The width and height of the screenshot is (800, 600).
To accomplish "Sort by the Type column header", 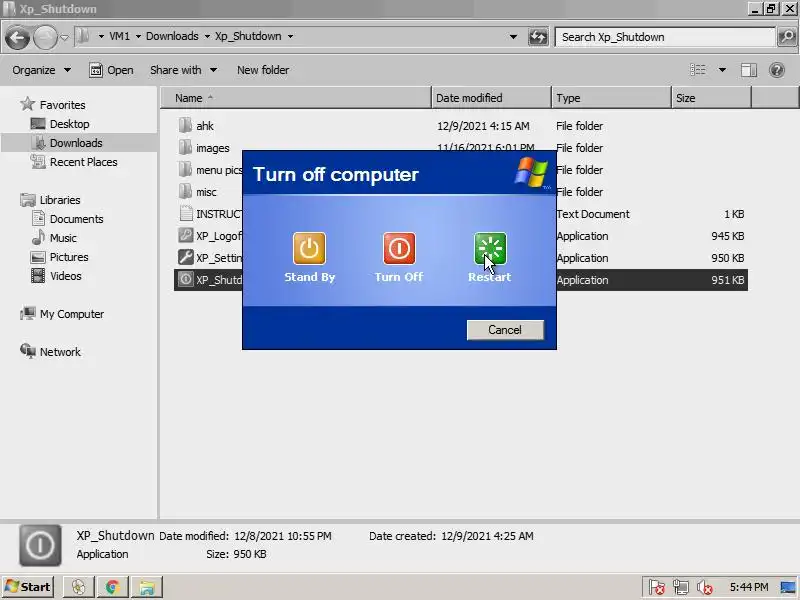I will tap(612, 98).
